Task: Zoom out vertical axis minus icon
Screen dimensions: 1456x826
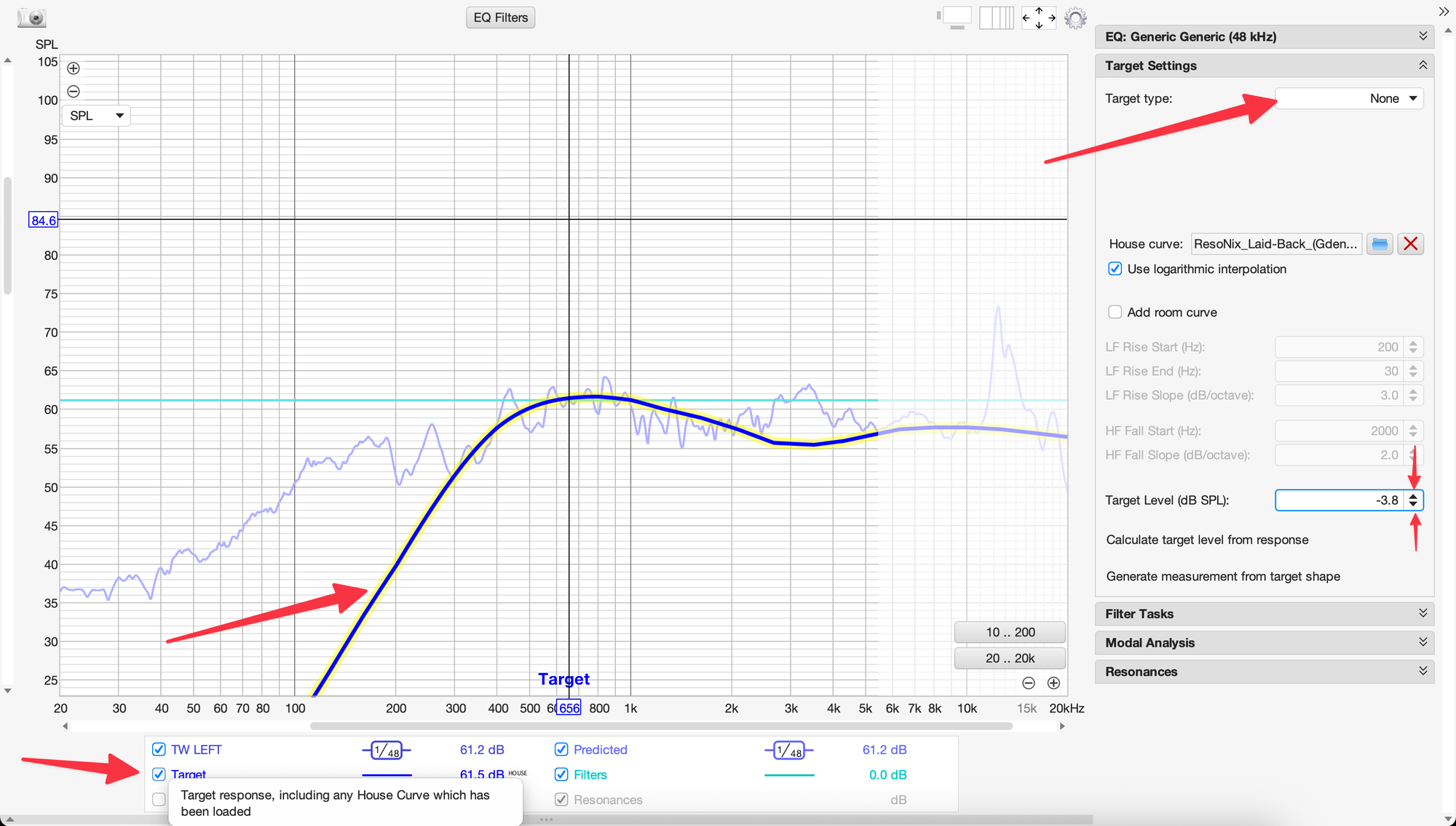Action: tap(74, 92)
